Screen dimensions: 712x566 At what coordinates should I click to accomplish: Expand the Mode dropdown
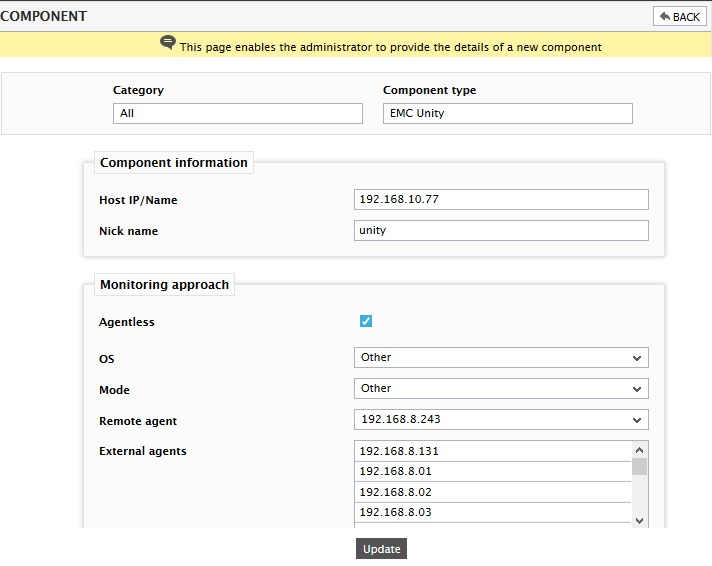pyautogui.click(x=501, y=388)
